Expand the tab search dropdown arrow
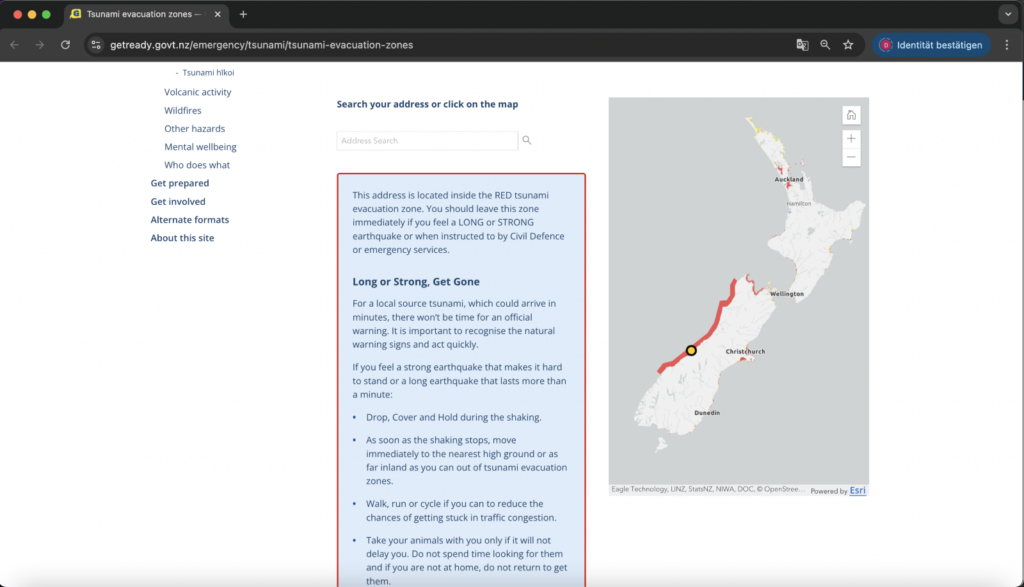1024x587 pixels. click(1006, 14)
